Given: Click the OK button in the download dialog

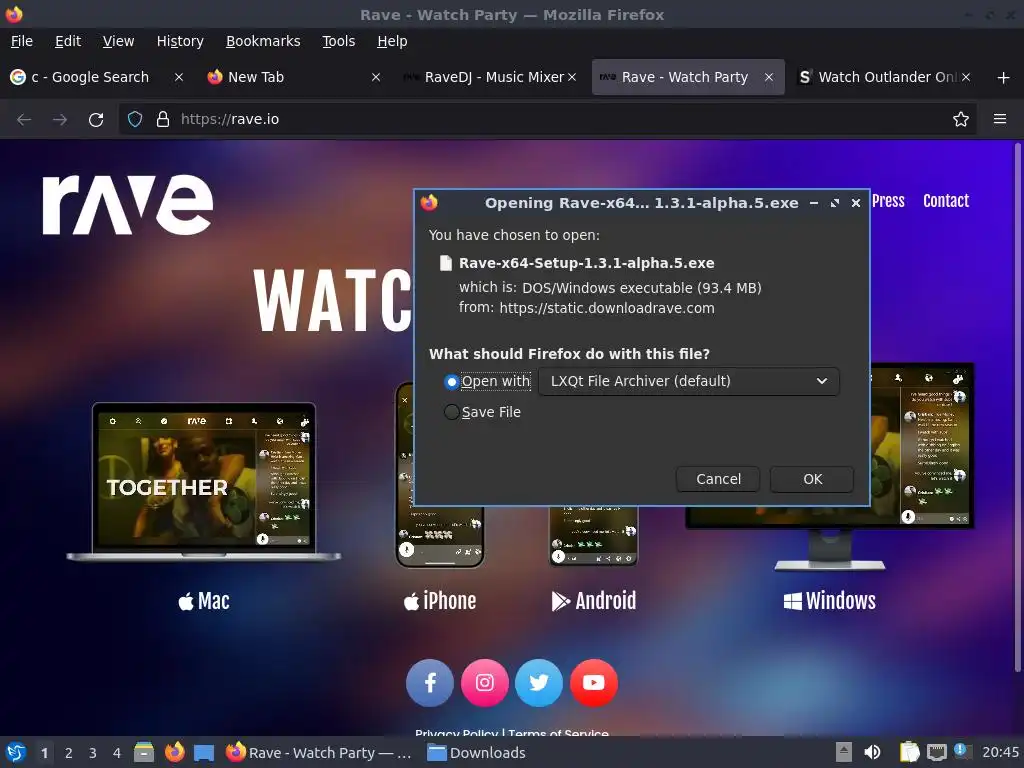Looking at the screenshot, I should click(812, 479).
